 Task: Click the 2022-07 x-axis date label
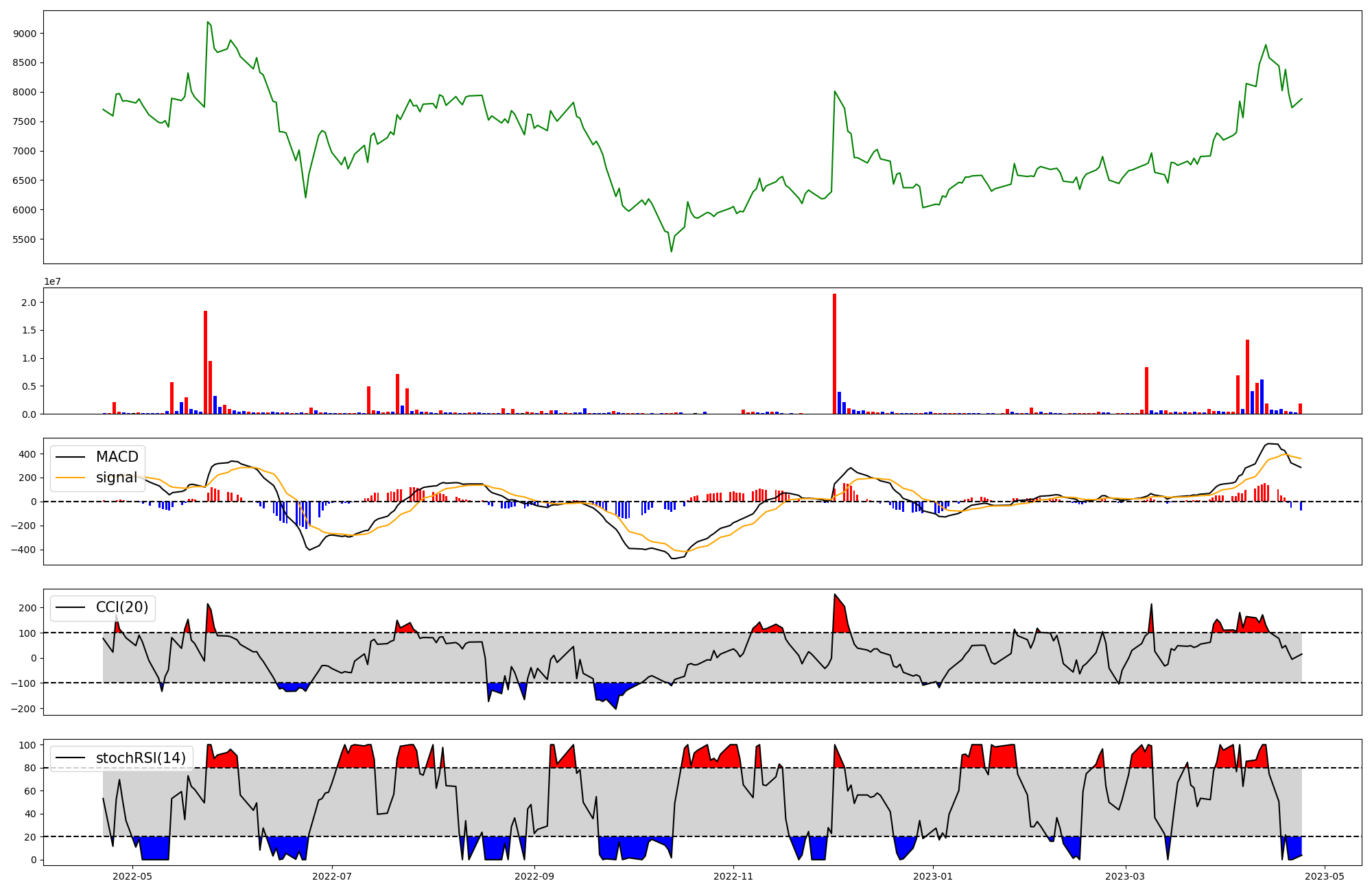click(332, 876)
